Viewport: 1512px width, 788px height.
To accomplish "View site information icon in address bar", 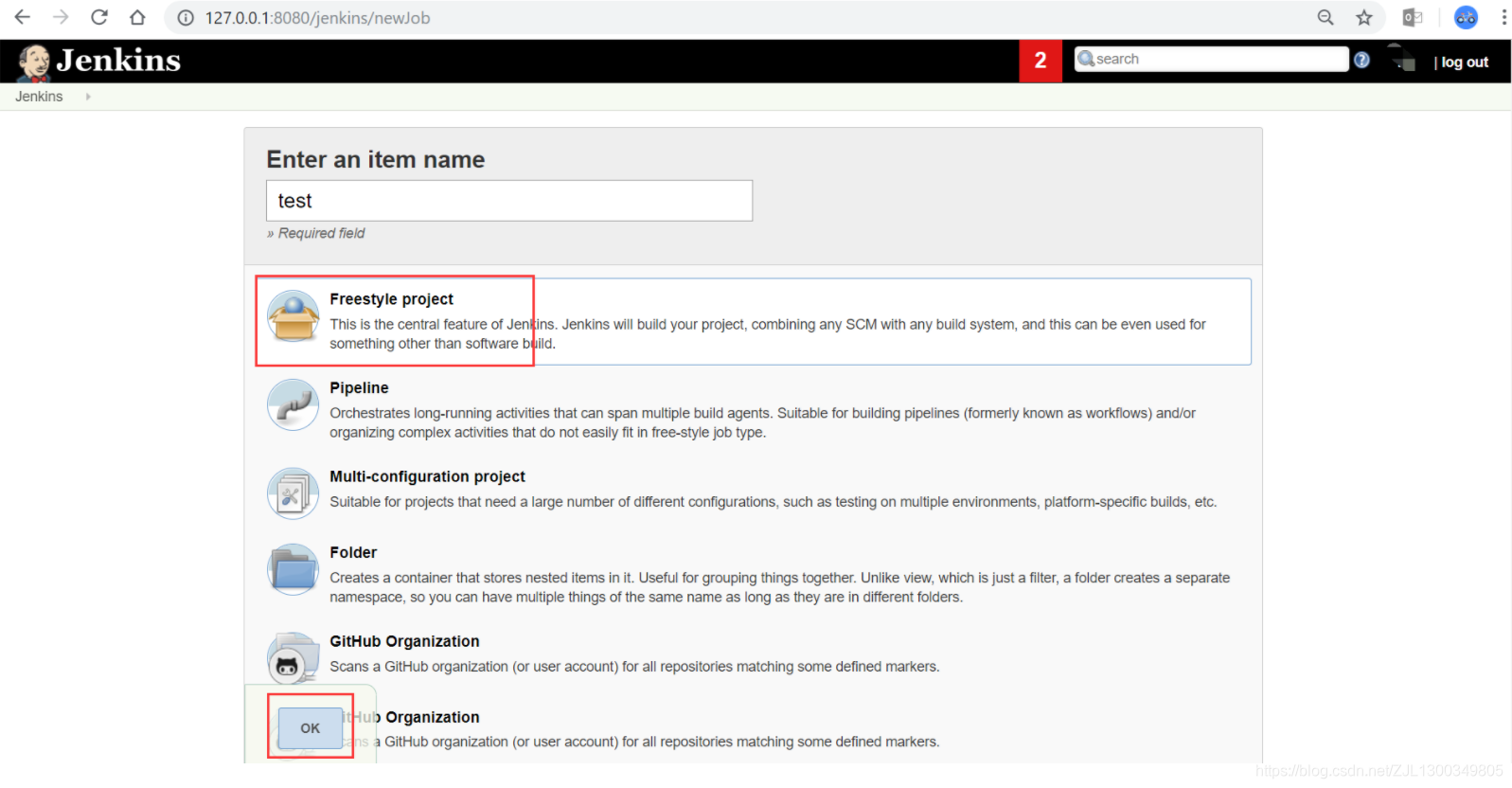I will click(186, 18).
